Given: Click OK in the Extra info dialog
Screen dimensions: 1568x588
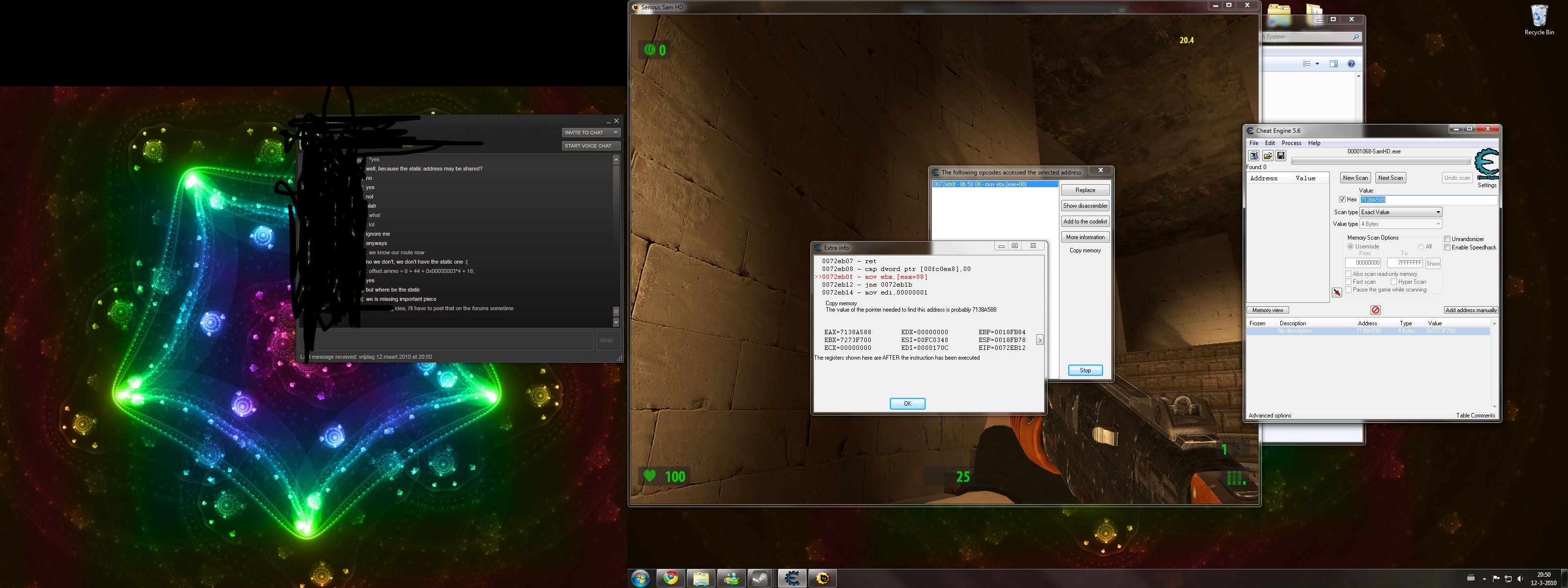Looking at the screenshot, I should pos(907,404).
